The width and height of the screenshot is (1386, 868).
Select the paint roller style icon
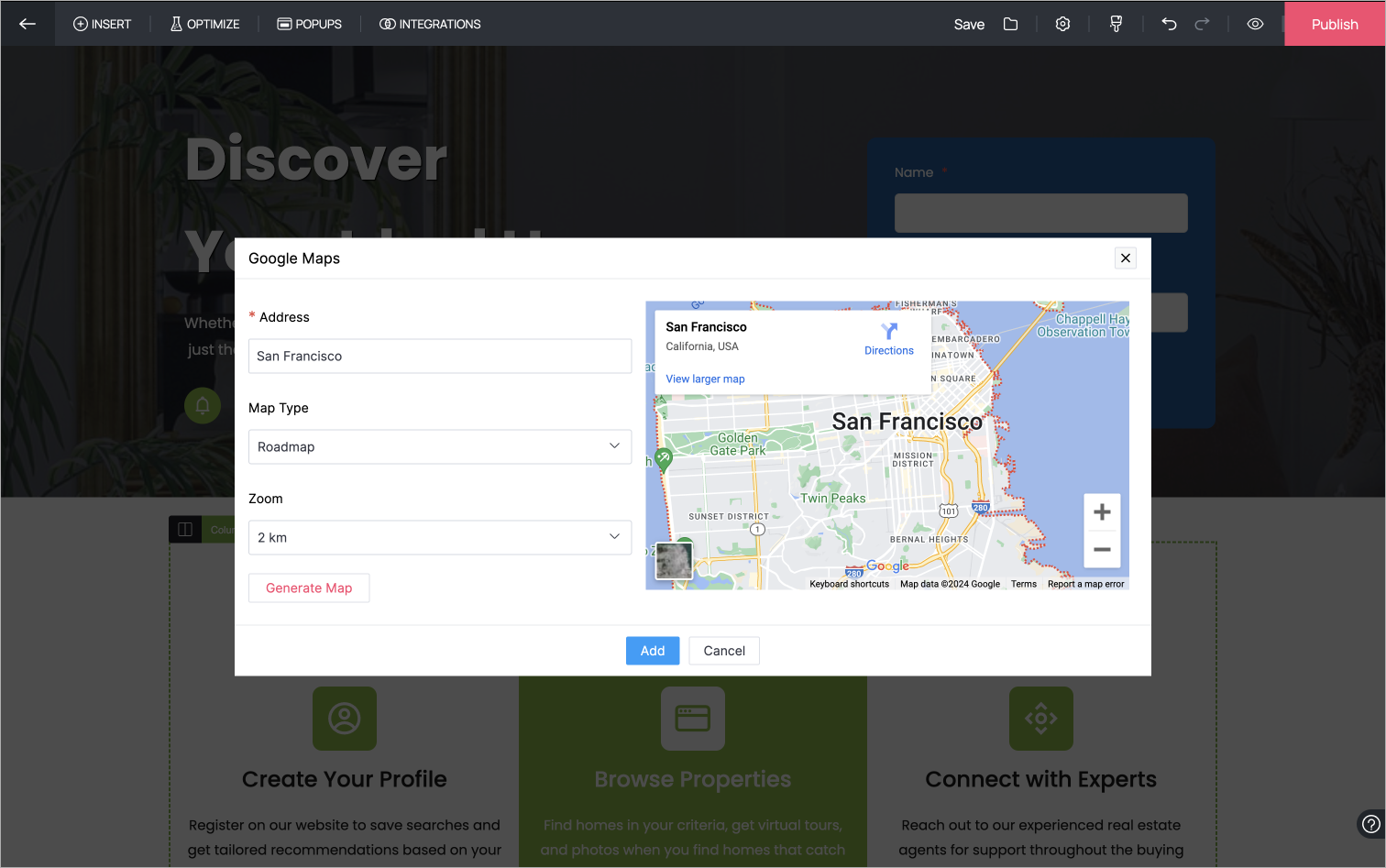pos(1116,24)
